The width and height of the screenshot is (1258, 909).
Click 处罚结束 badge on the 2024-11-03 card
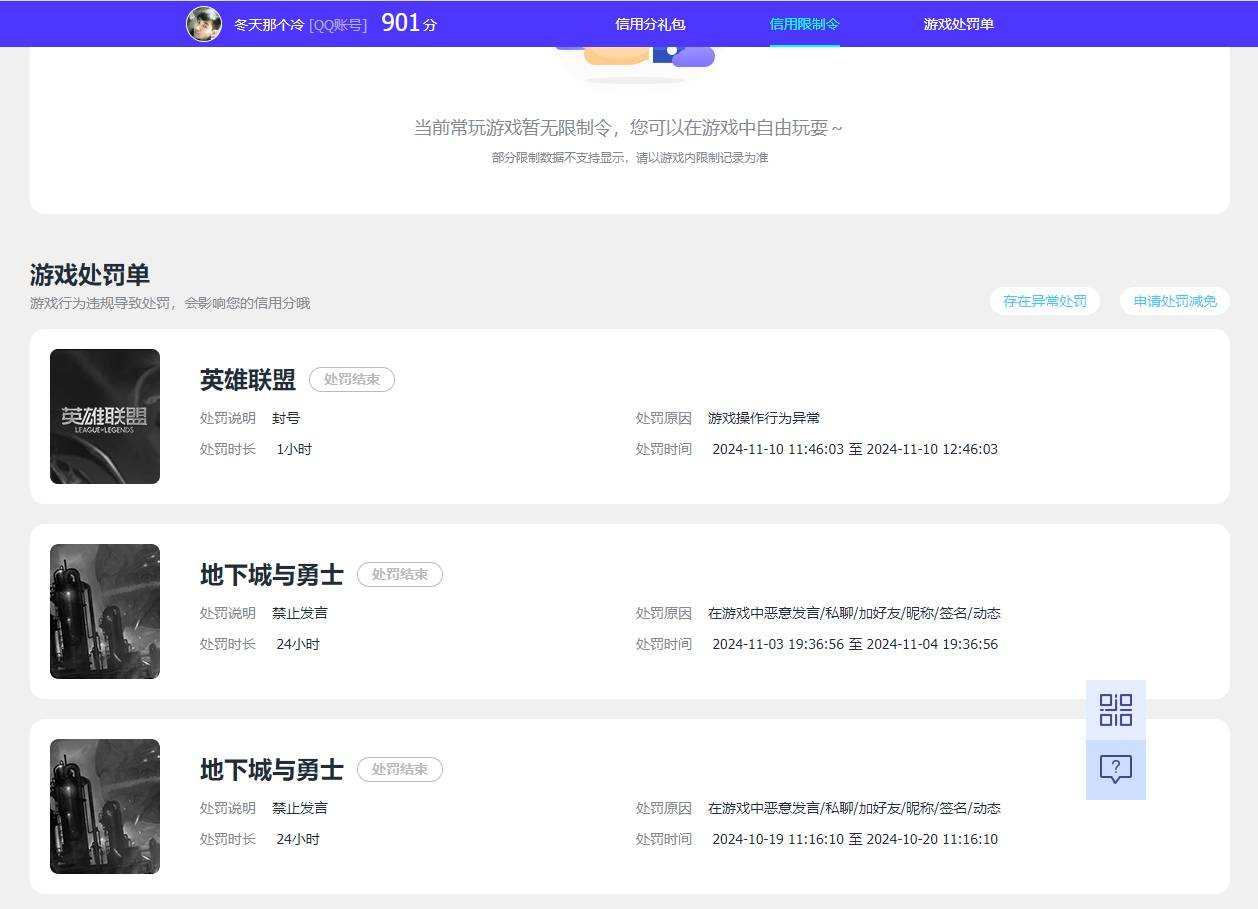(x=400, y=575)
